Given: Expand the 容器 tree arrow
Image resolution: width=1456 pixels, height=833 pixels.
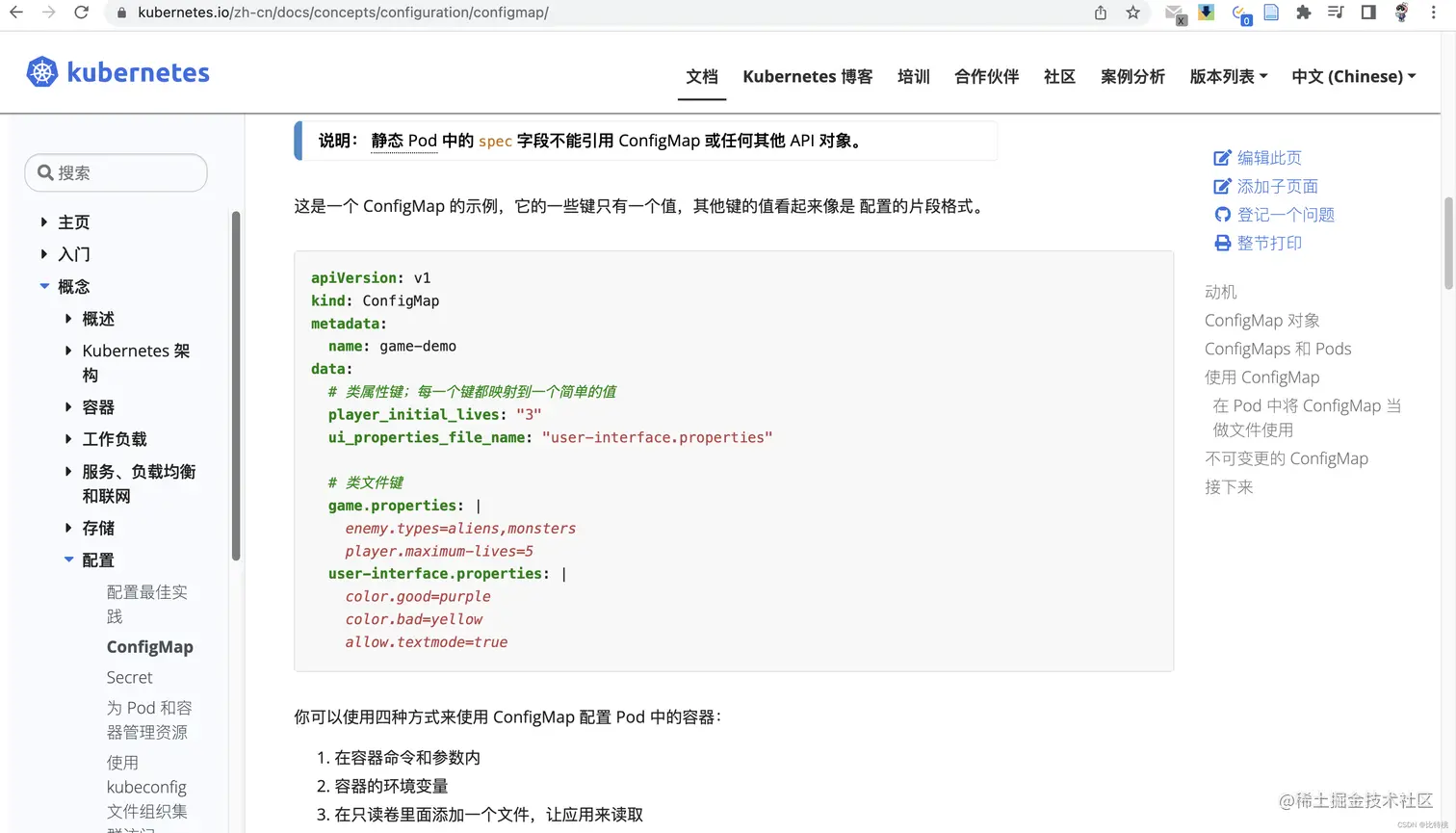Looking at the screenshot, I should [68, 407].
